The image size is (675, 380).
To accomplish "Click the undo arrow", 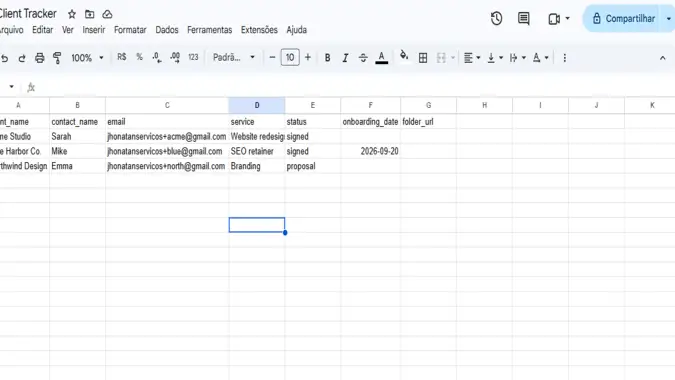I will tap(4, 58).
